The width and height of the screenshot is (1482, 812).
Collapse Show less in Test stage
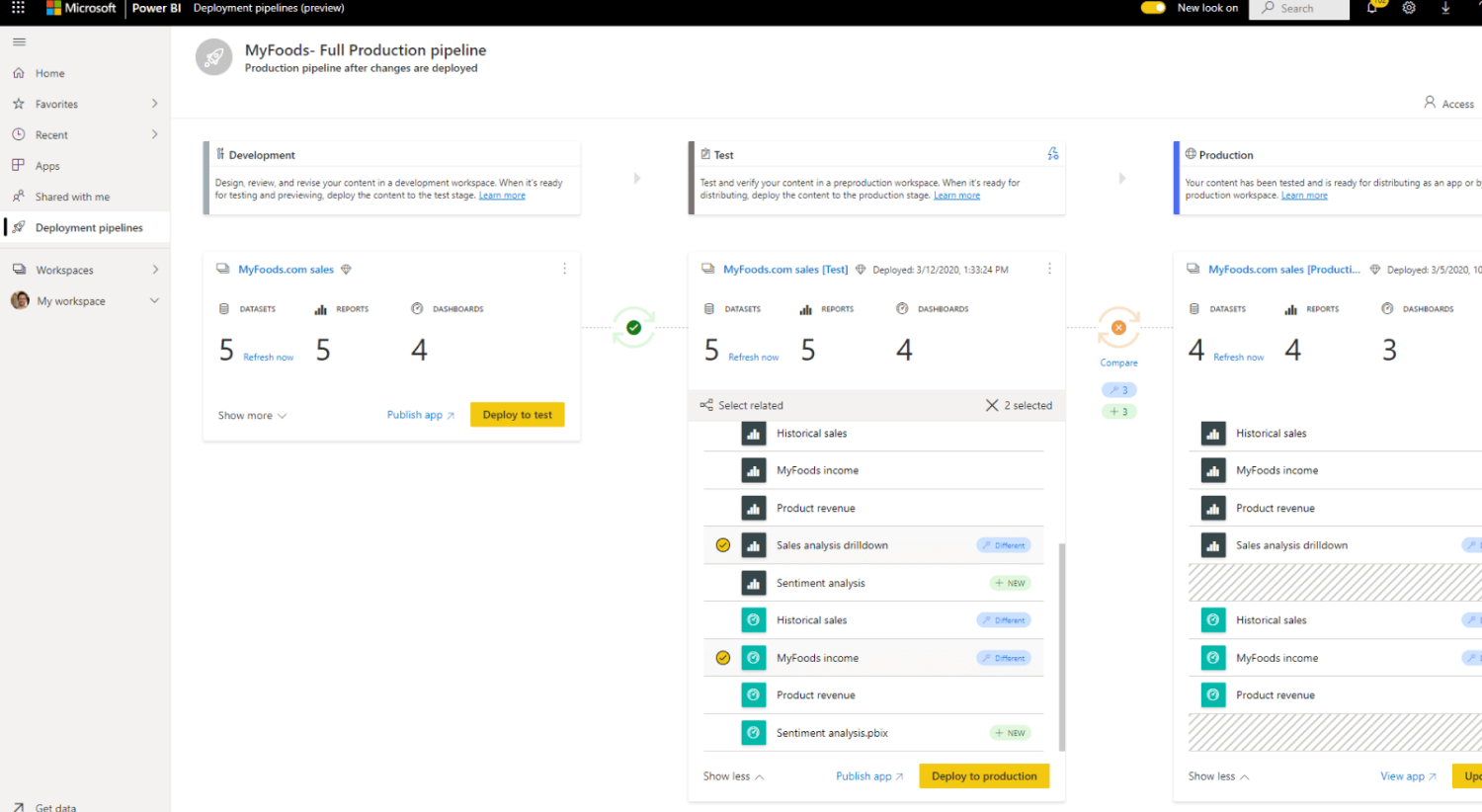733,776
